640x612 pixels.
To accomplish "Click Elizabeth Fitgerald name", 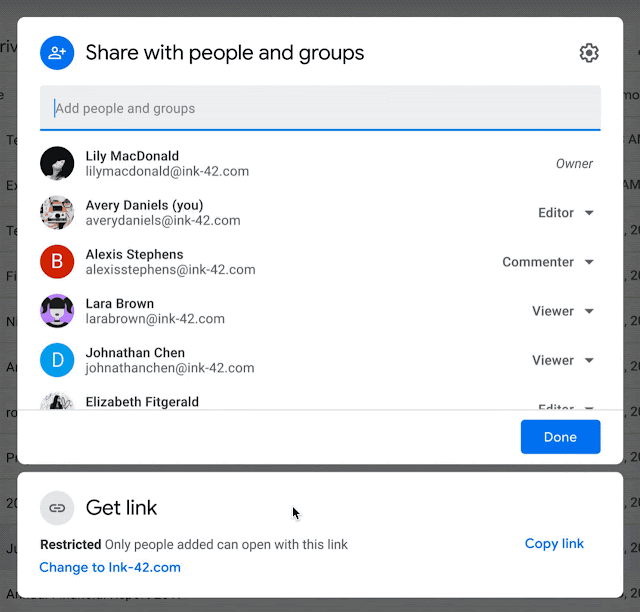I will coord(142,402).
